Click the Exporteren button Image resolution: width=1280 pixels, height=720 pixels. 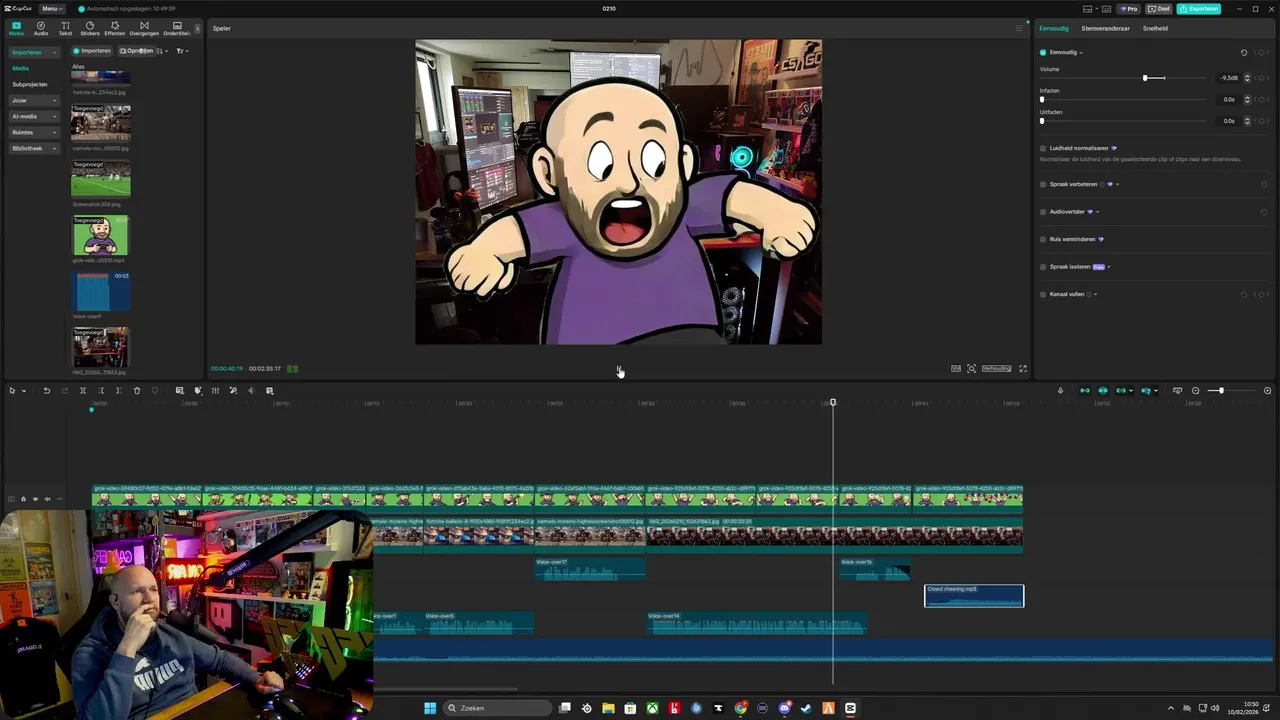[x=1199, y=9]
